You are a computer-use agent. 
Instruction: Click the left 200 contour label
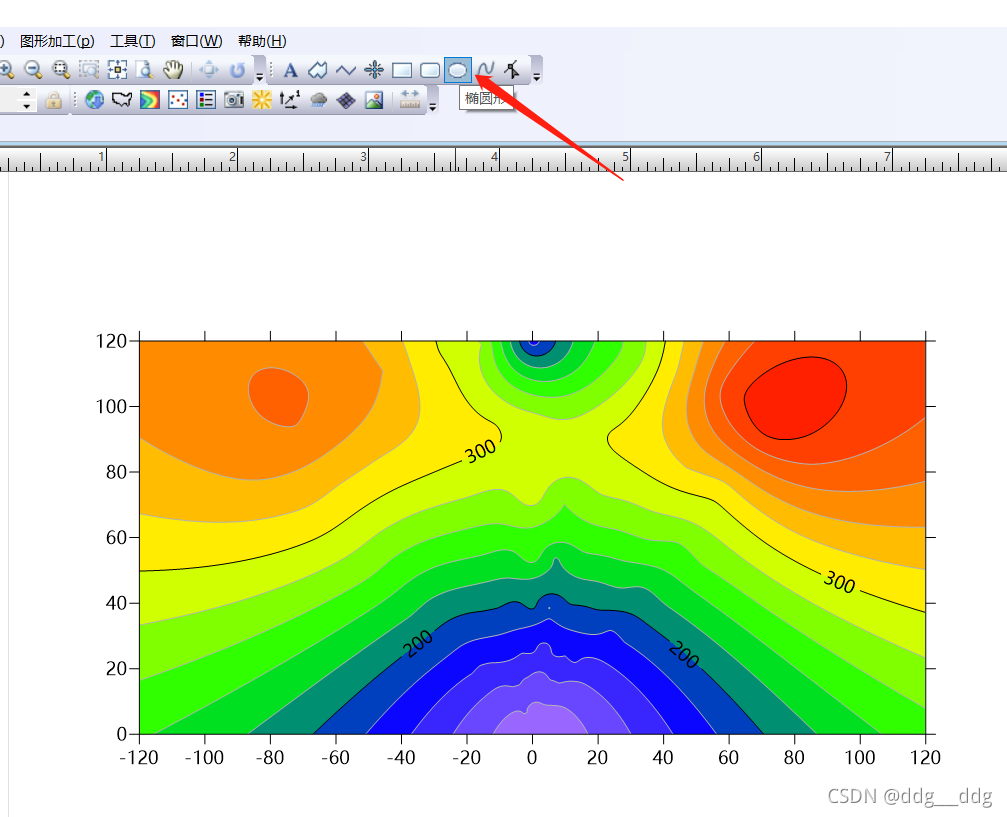point(418,643)
